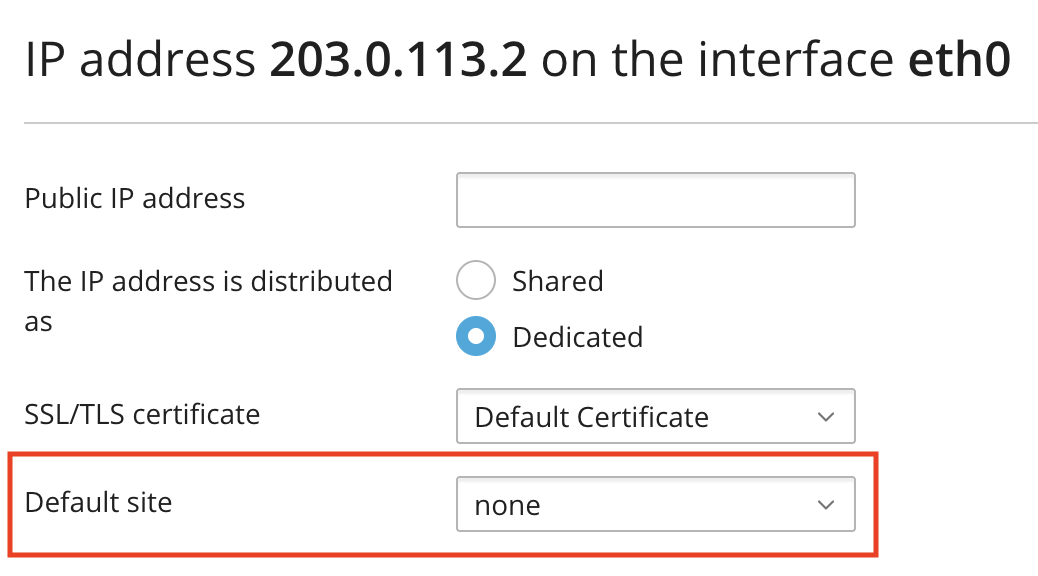The image size is (1038, 576).
Task: Click the bold 203.0.113.2 address in heading
Action: coord(398,61)
